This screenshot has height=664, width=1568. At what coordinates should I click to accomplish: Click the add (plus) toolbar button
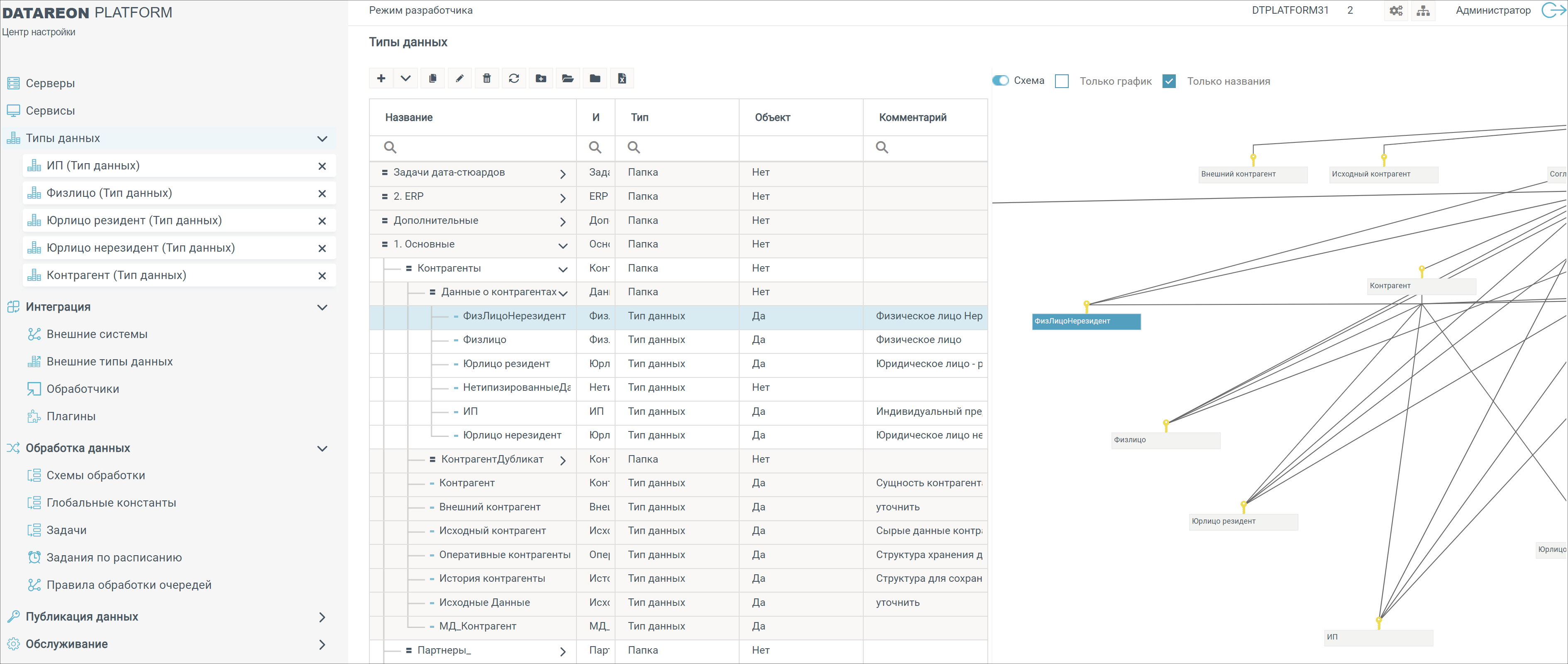pos(381,78)
